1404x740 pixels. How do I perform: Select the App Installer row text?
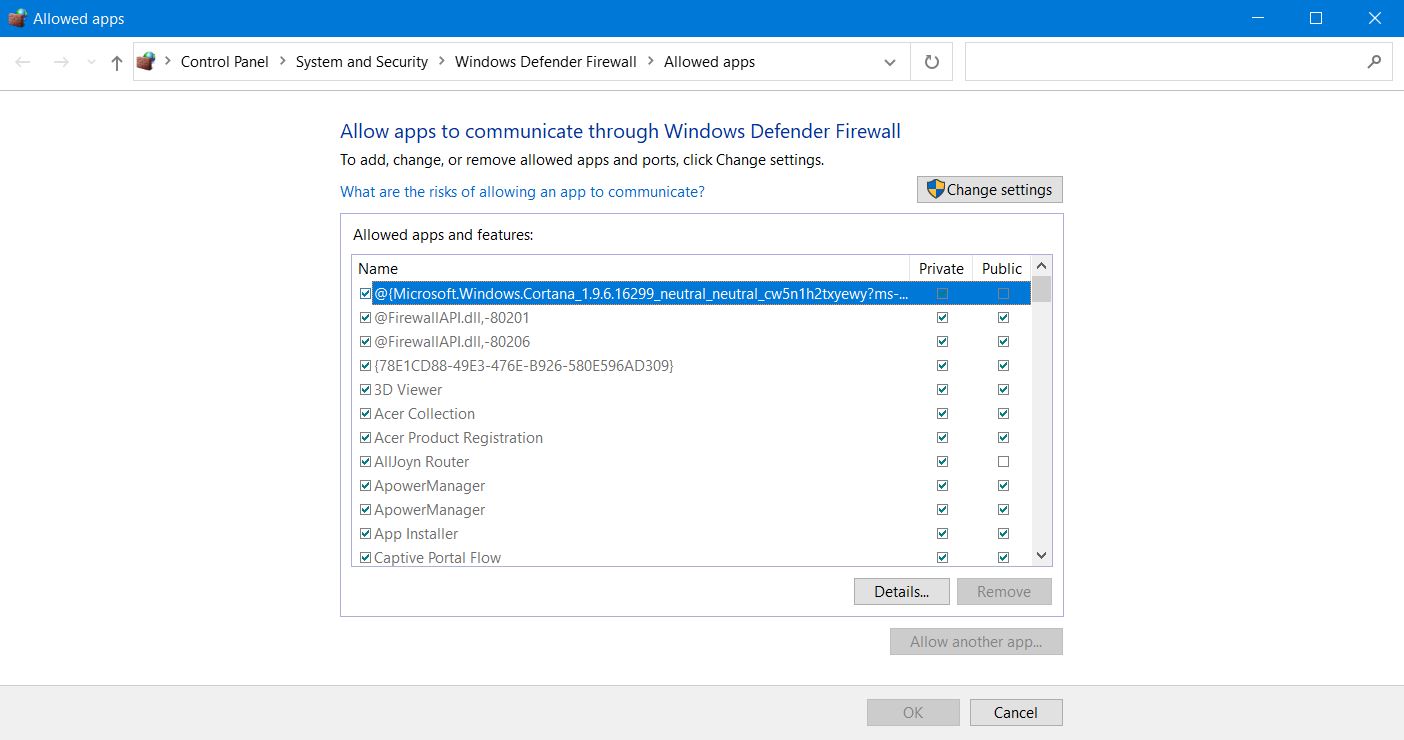click(x=416, y=534)
